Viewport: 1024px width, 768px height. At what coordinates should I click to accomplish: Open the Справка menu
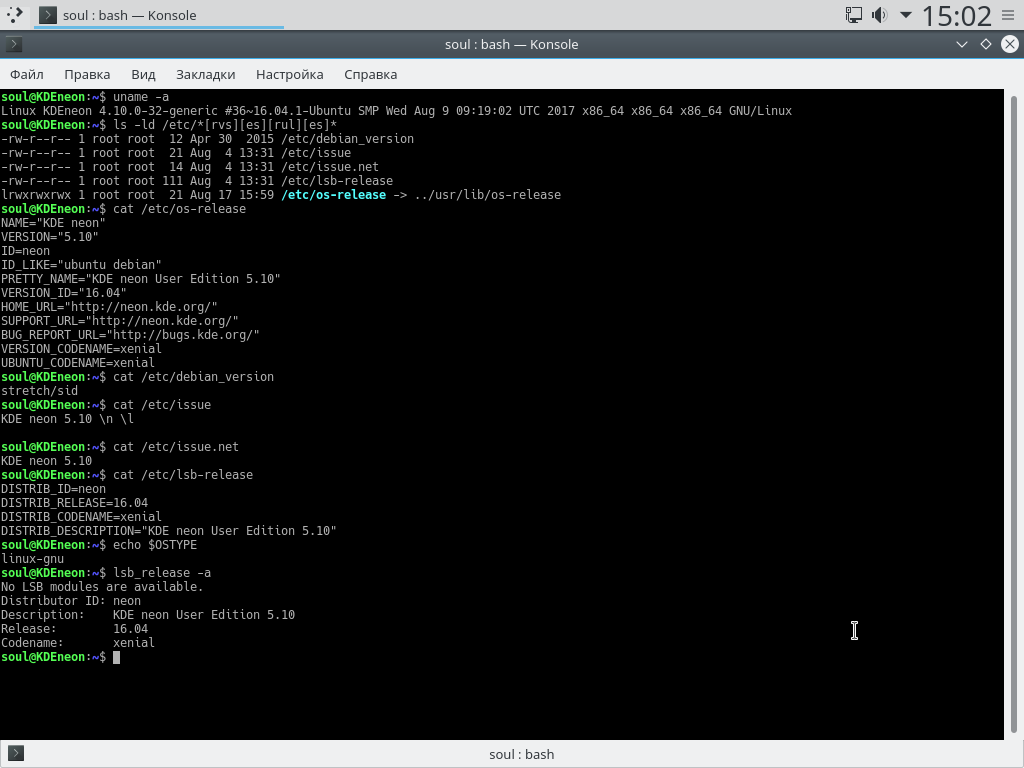pos(370,74)
